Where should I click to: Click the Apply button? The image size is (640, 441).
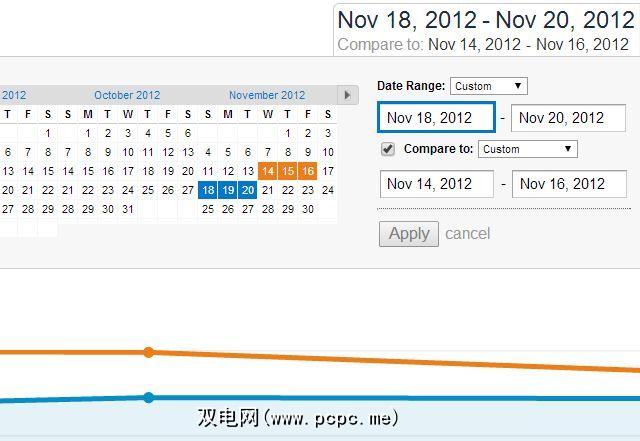409,233
